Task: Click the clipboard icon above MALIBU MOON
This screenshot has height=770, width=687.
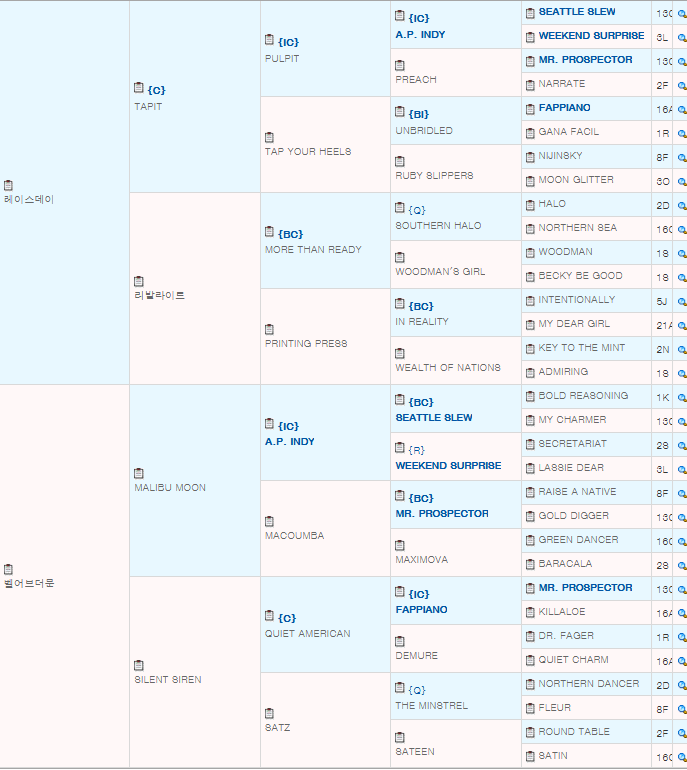Action: [x=138, y=474]
